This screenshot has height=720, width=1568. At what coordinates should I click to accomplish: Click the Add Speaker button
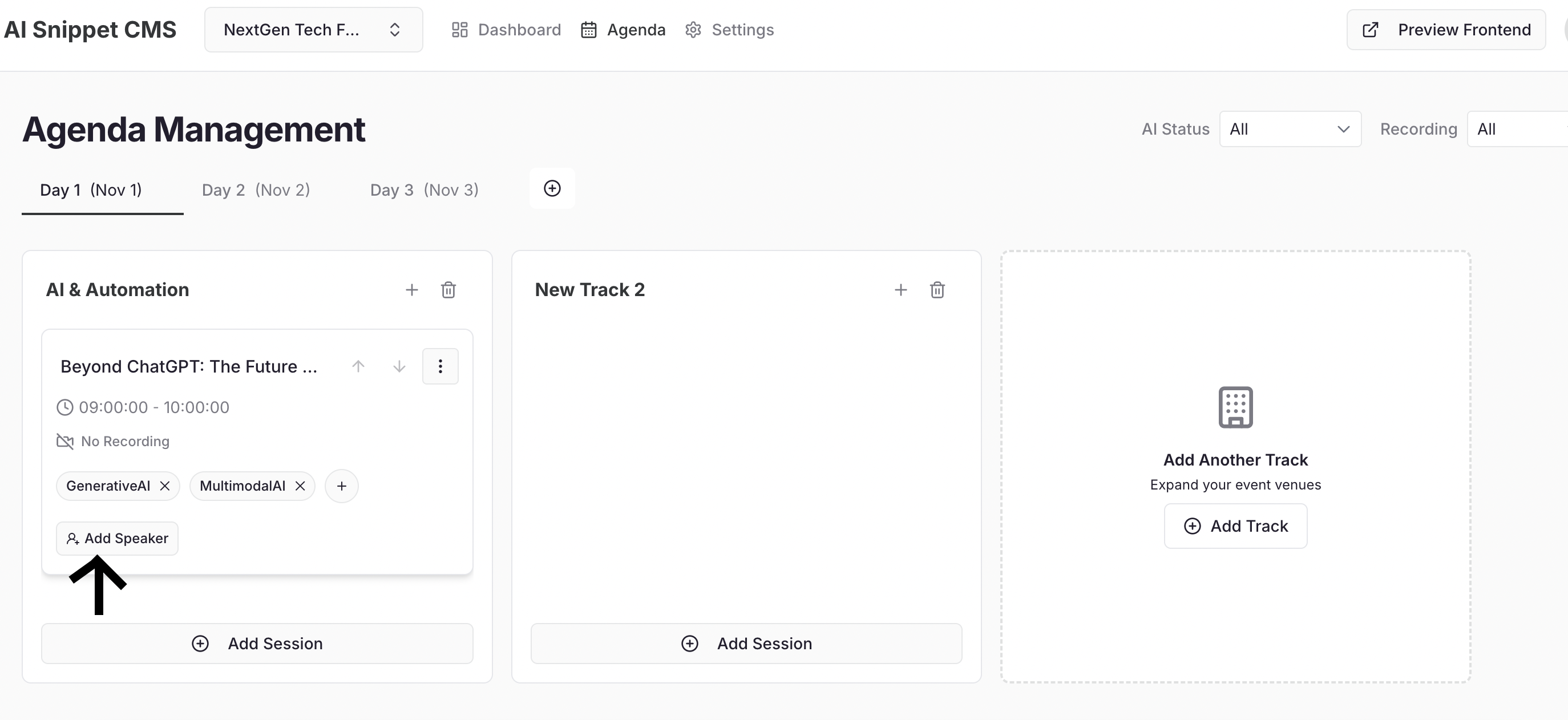point(117,538)
